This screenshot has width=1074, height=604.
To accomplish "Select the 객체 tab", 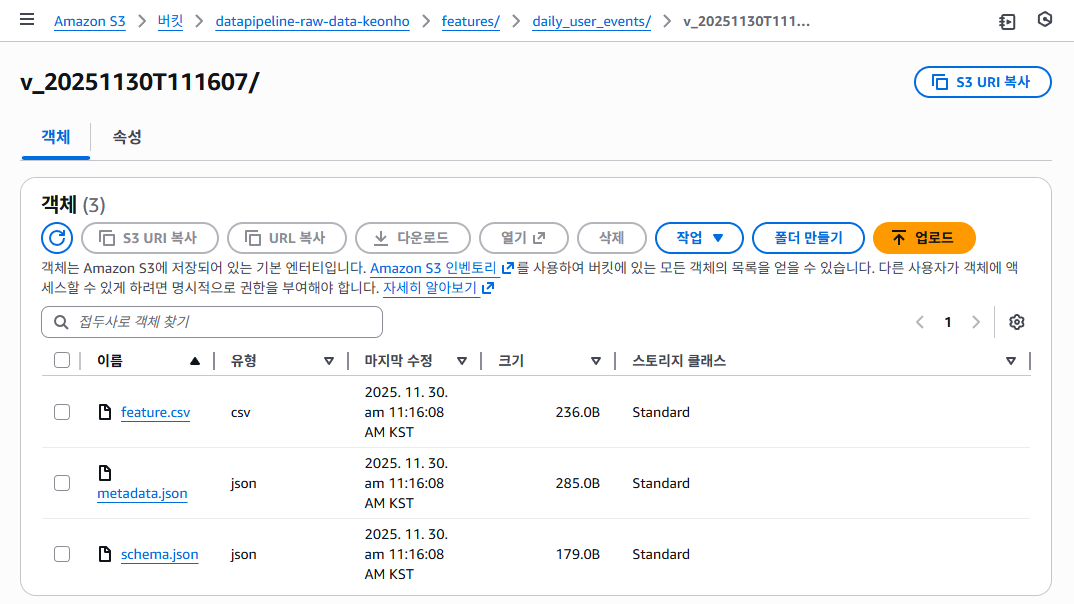I will (55, 138).
